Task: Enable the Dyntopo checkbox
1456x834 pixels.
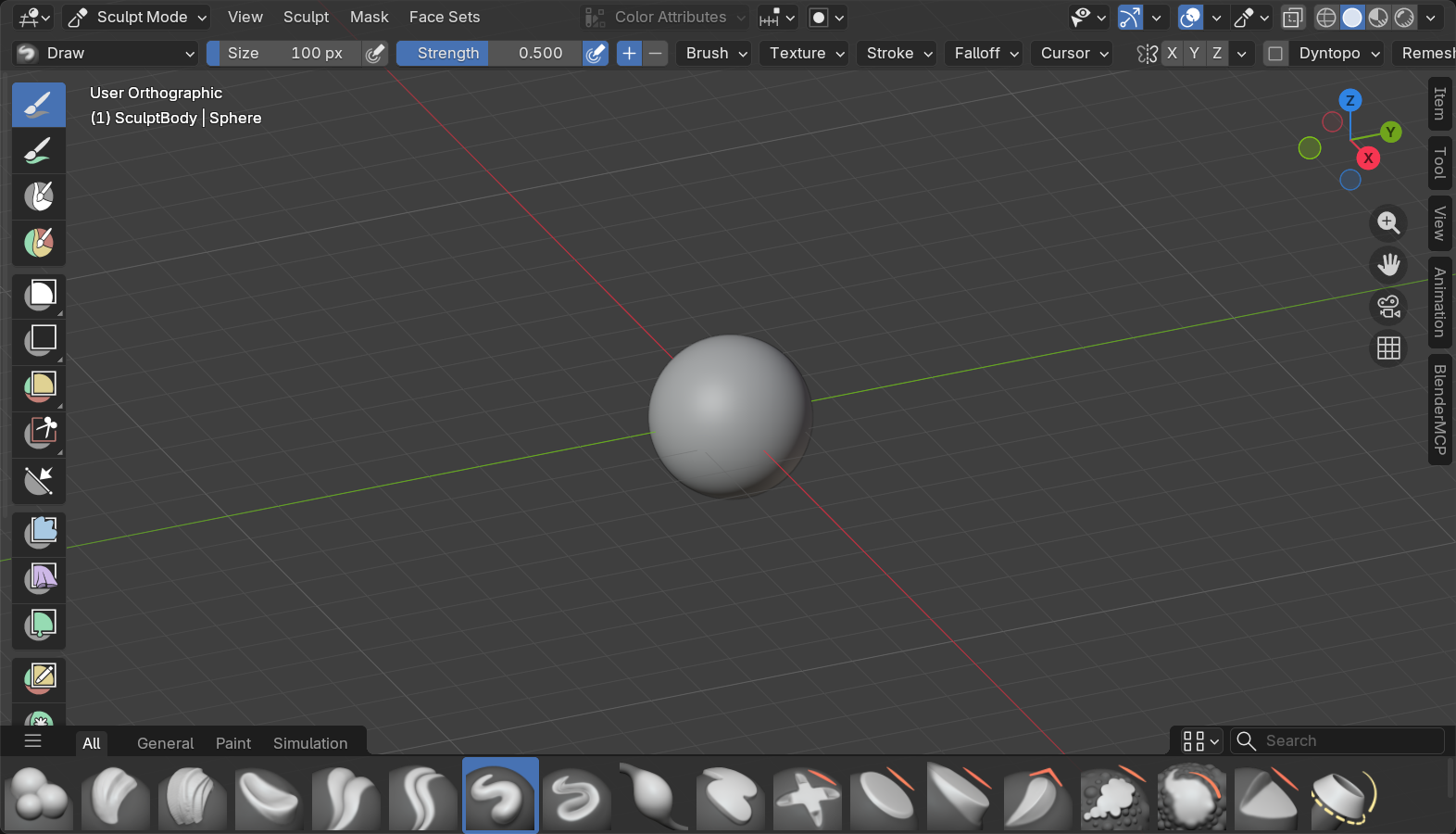Action: pos(1275,54)
